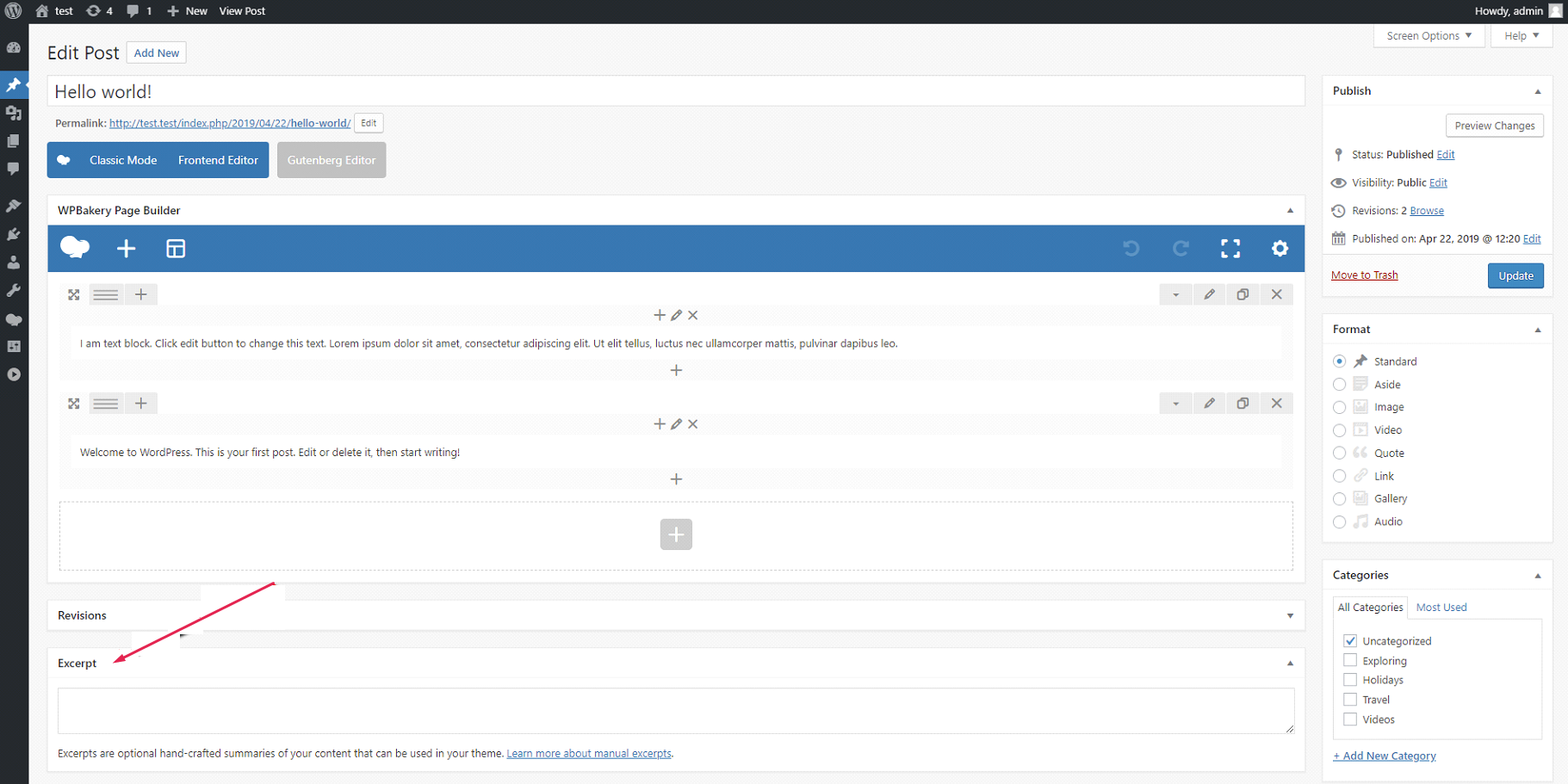Uncheck the Uncategorized category checkbox
Viewport: 1568px width, 784px height.
click(1350, 641)
